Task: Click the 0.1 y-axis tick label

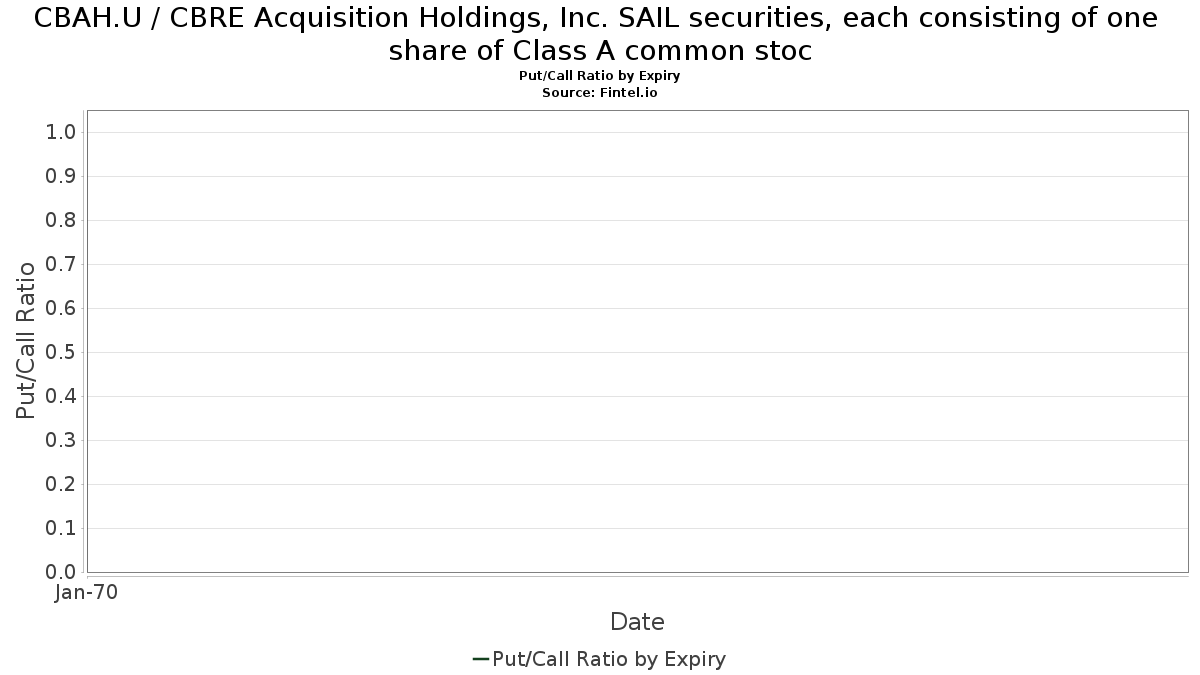Action: [x=61, y=528]
